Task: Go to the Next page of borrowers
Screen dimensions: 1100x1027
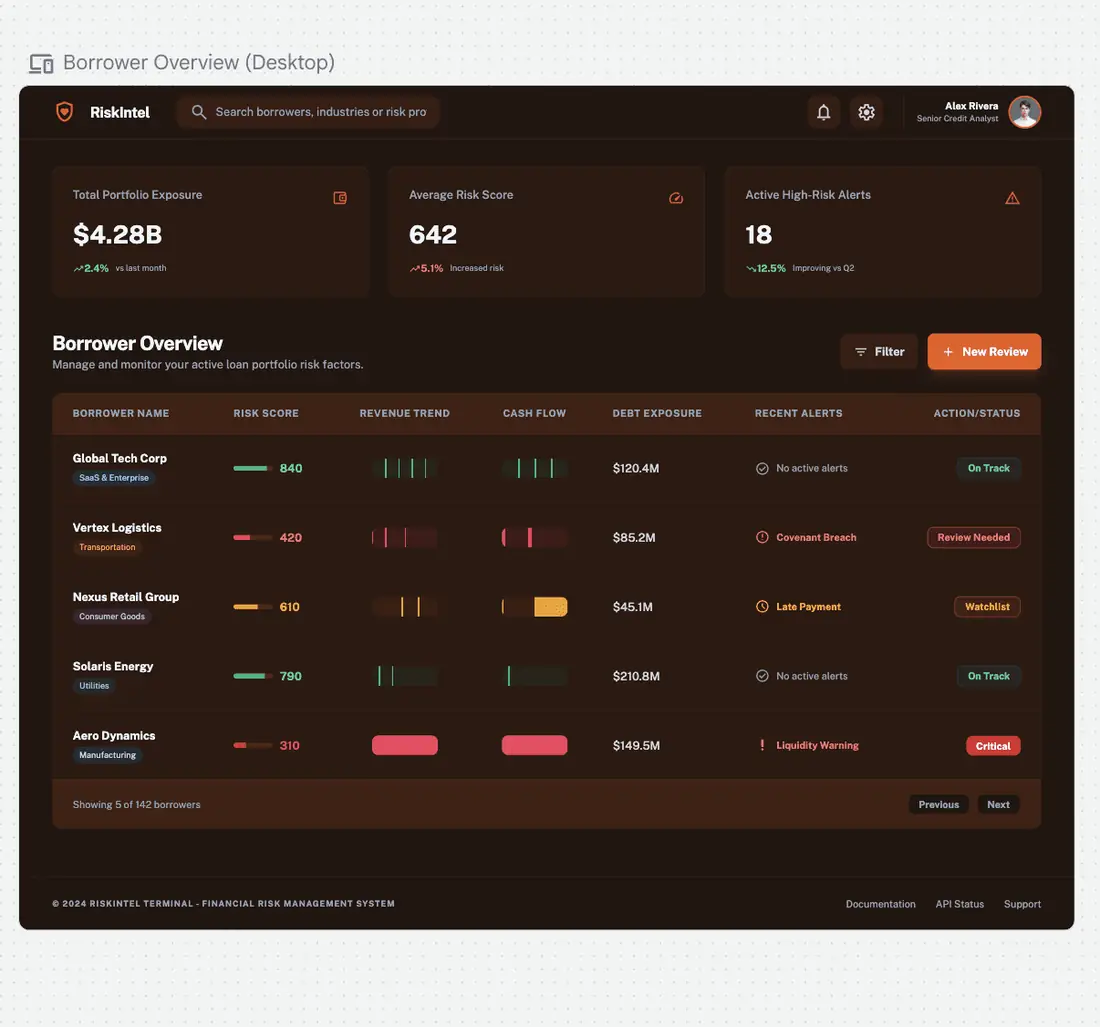Action: 998,805
